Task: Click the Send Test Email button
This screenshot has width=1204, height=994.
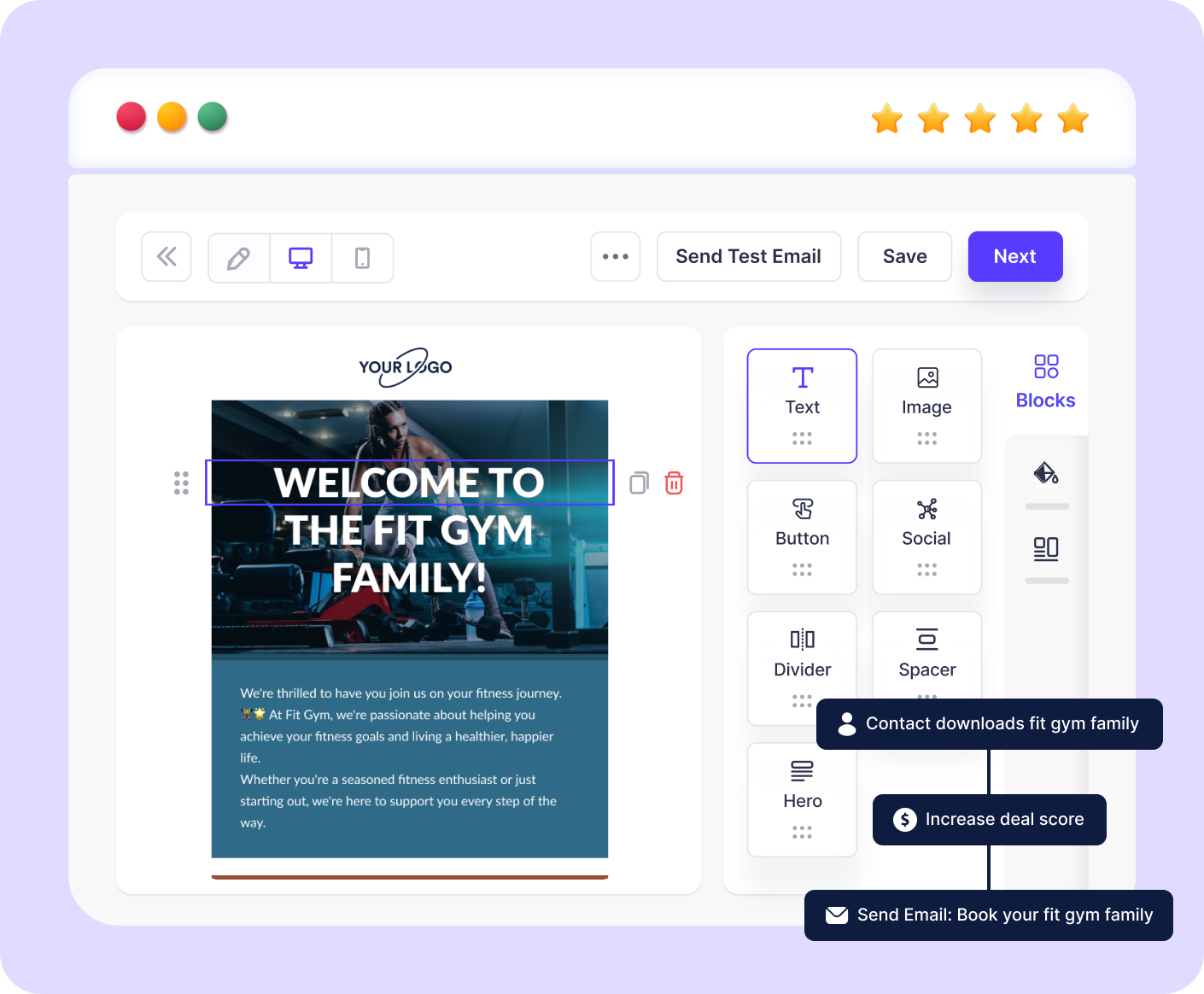Action: [748, 257]
